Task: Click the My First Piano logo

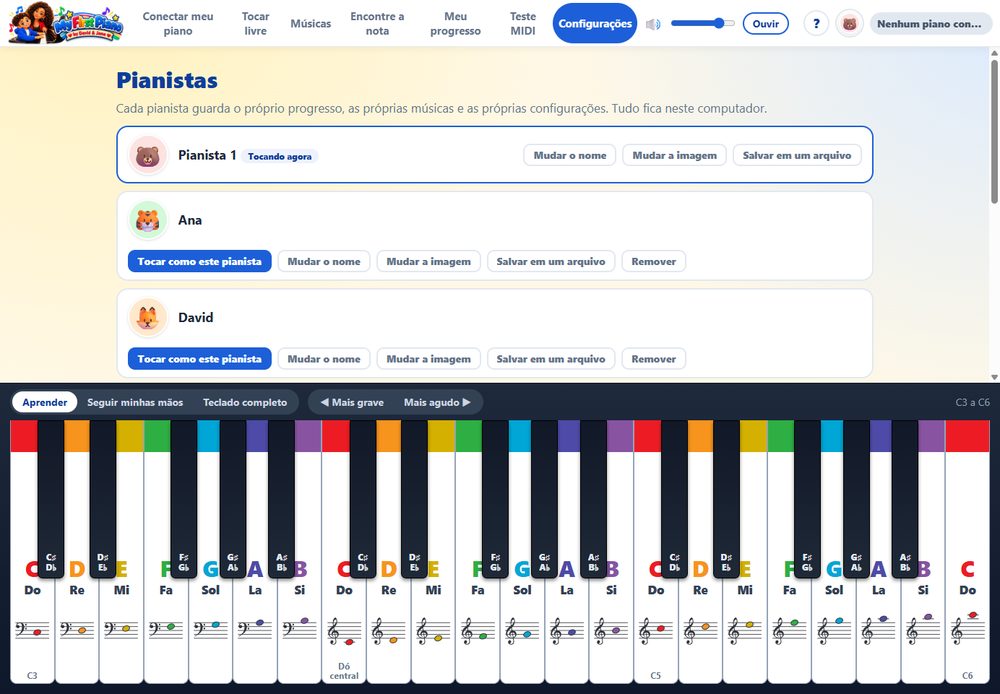Action: click(65, 24)
